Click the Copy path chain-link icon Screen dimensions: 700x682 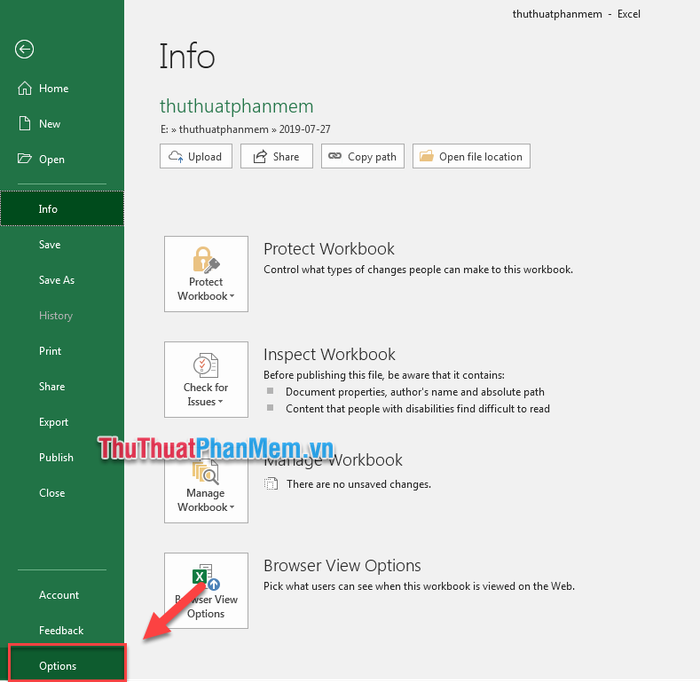(335, 156)
